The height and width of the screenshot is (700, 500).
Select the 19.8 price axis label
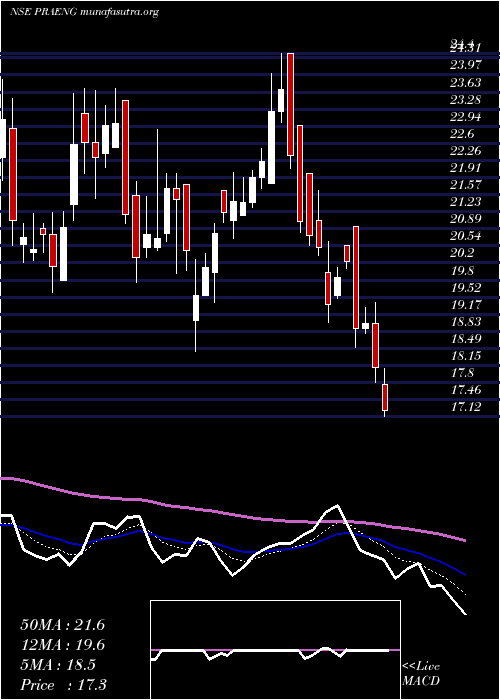pos(462,271)
